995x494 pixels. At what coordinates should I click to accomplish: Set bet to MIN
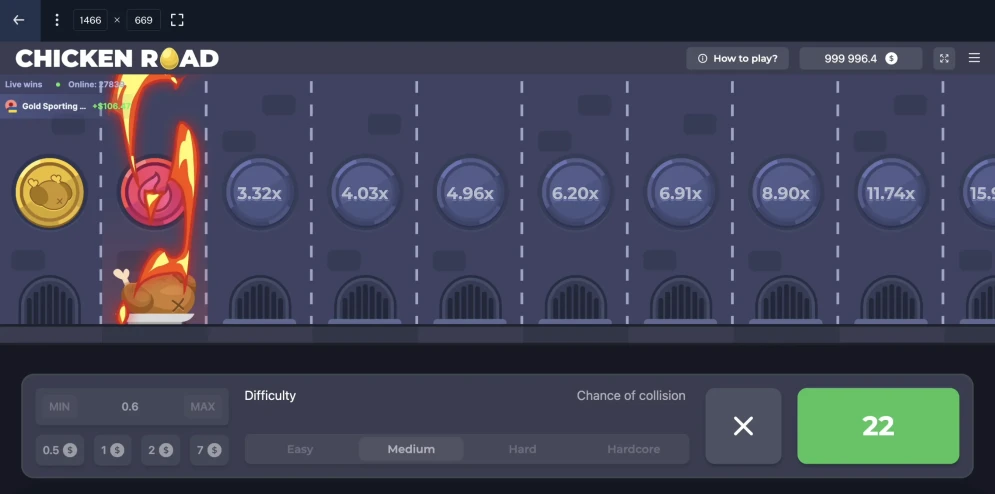tap(60, 406)
